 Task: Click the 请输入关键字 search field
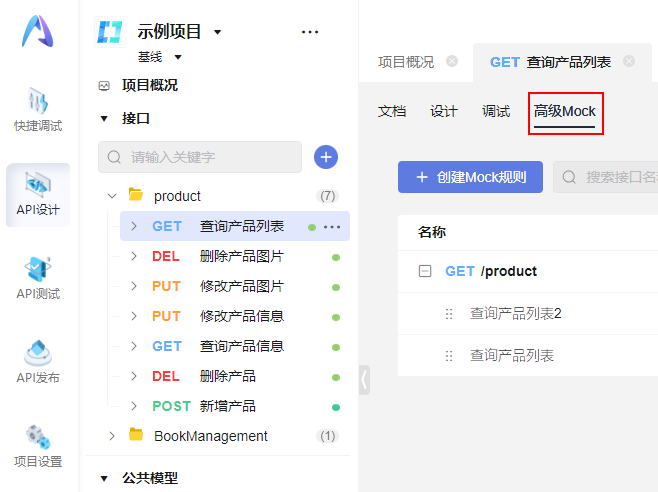200,157
